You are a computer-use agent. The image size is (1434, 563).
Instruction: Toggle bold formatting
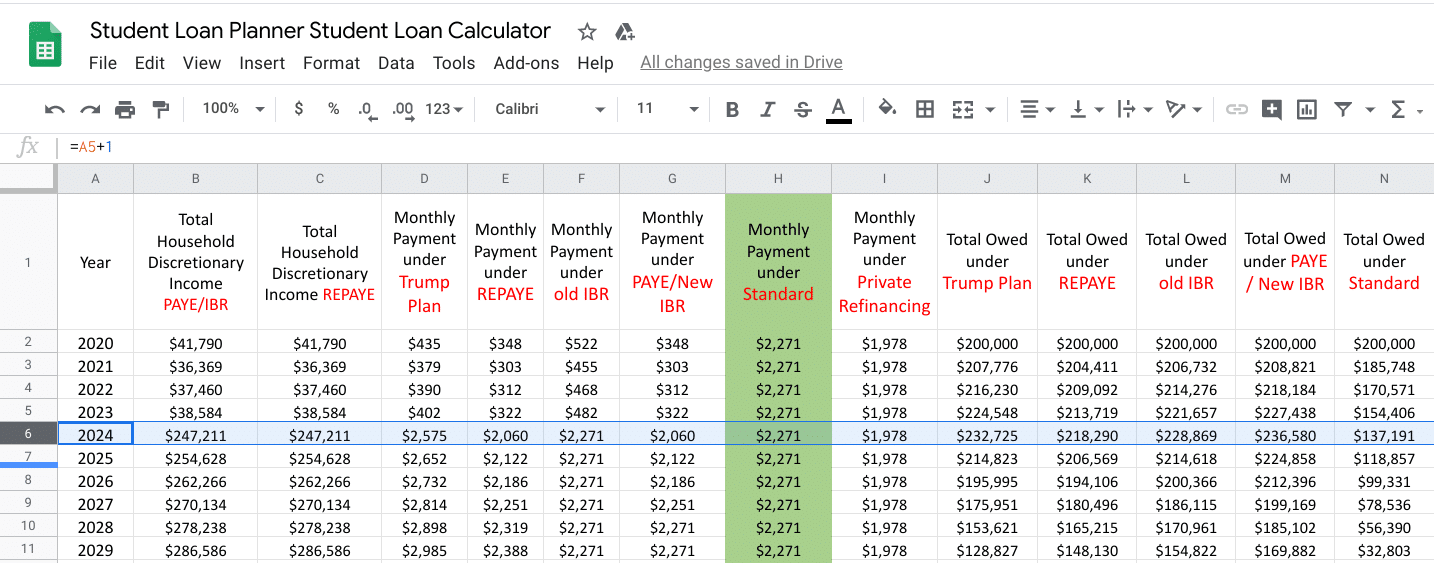(x=732, y=109)
